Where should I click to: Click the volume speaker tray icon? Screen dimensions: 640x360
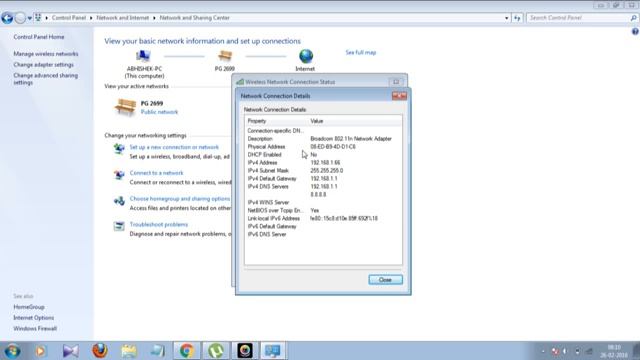(x=565, y=351)
